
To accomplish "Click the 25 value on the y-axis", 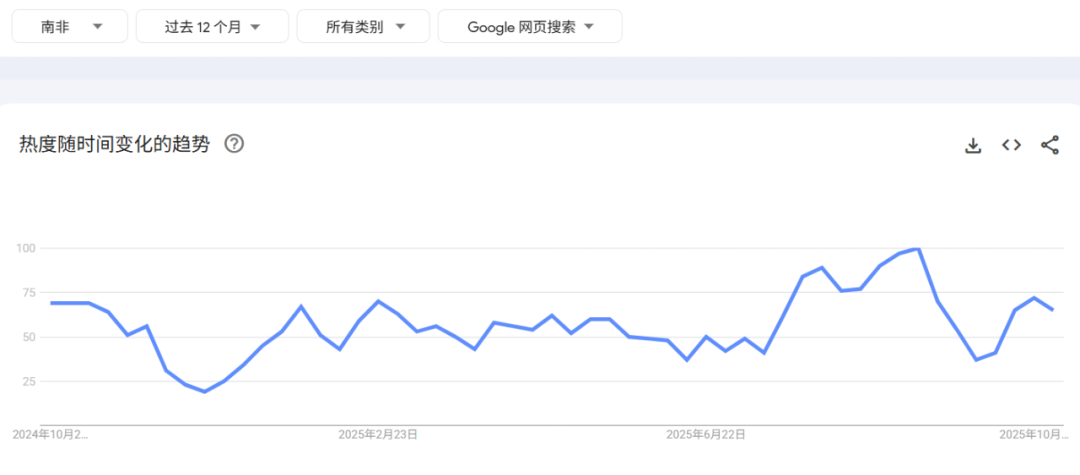I will pos(28,381).
